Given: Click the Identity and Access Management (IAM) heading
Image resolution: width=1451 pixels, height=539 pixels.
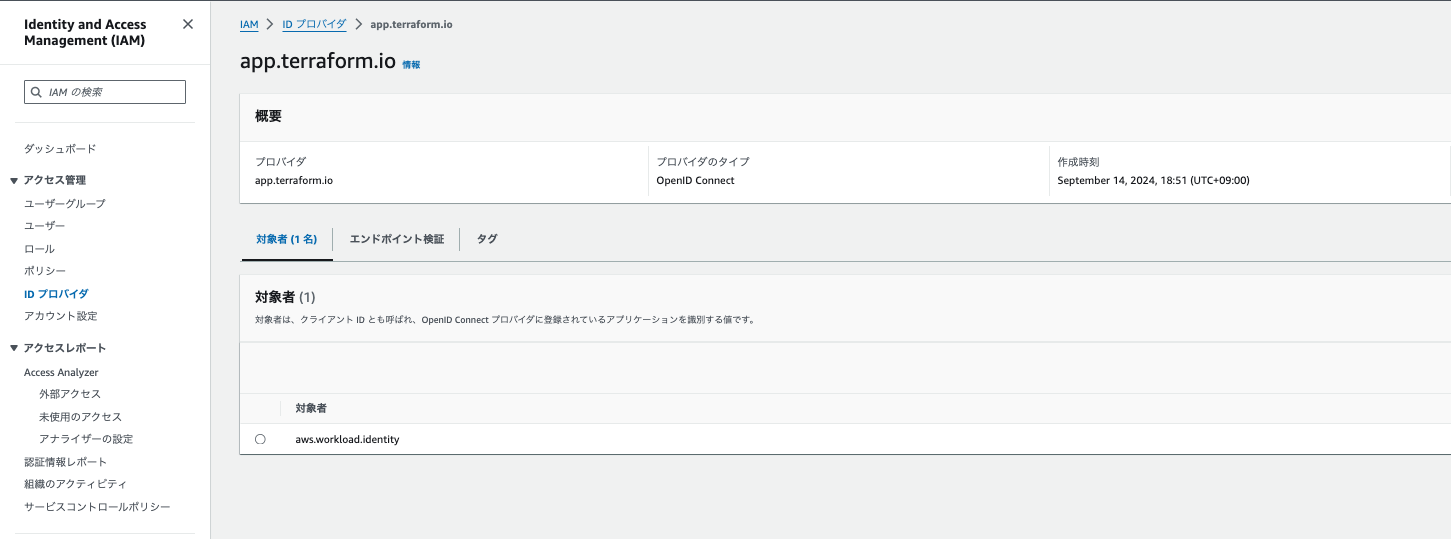Looking at the screenshot, I should pyautogui.click(x=85, y=32).
